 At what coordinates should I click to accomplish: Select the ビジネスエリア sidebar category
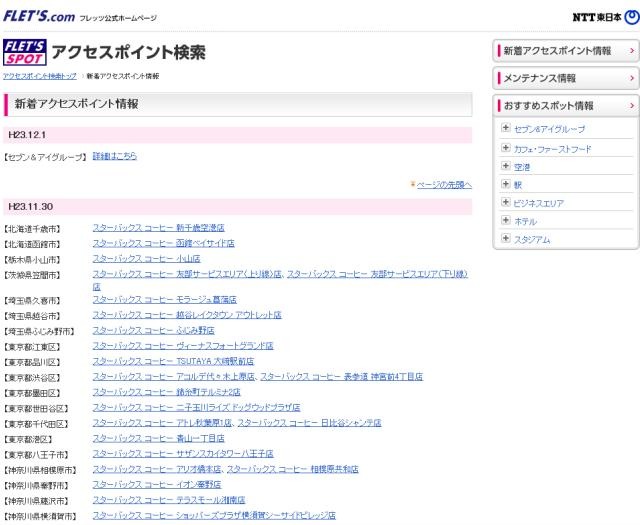coord(539,203)
